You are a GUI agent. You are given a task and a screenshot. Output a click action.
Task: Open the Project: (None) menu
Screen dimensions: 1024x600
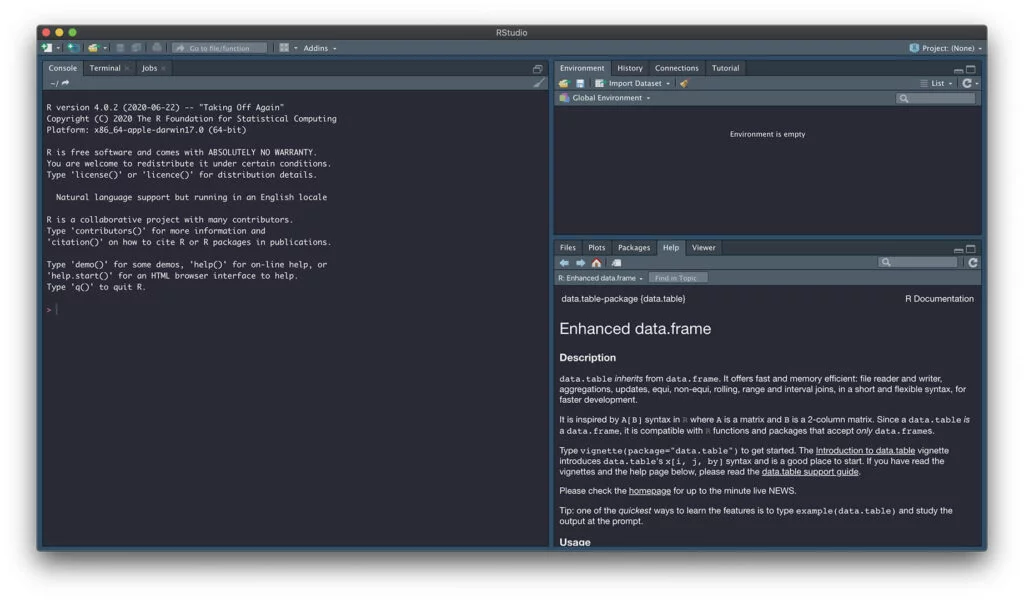[946, 48]
